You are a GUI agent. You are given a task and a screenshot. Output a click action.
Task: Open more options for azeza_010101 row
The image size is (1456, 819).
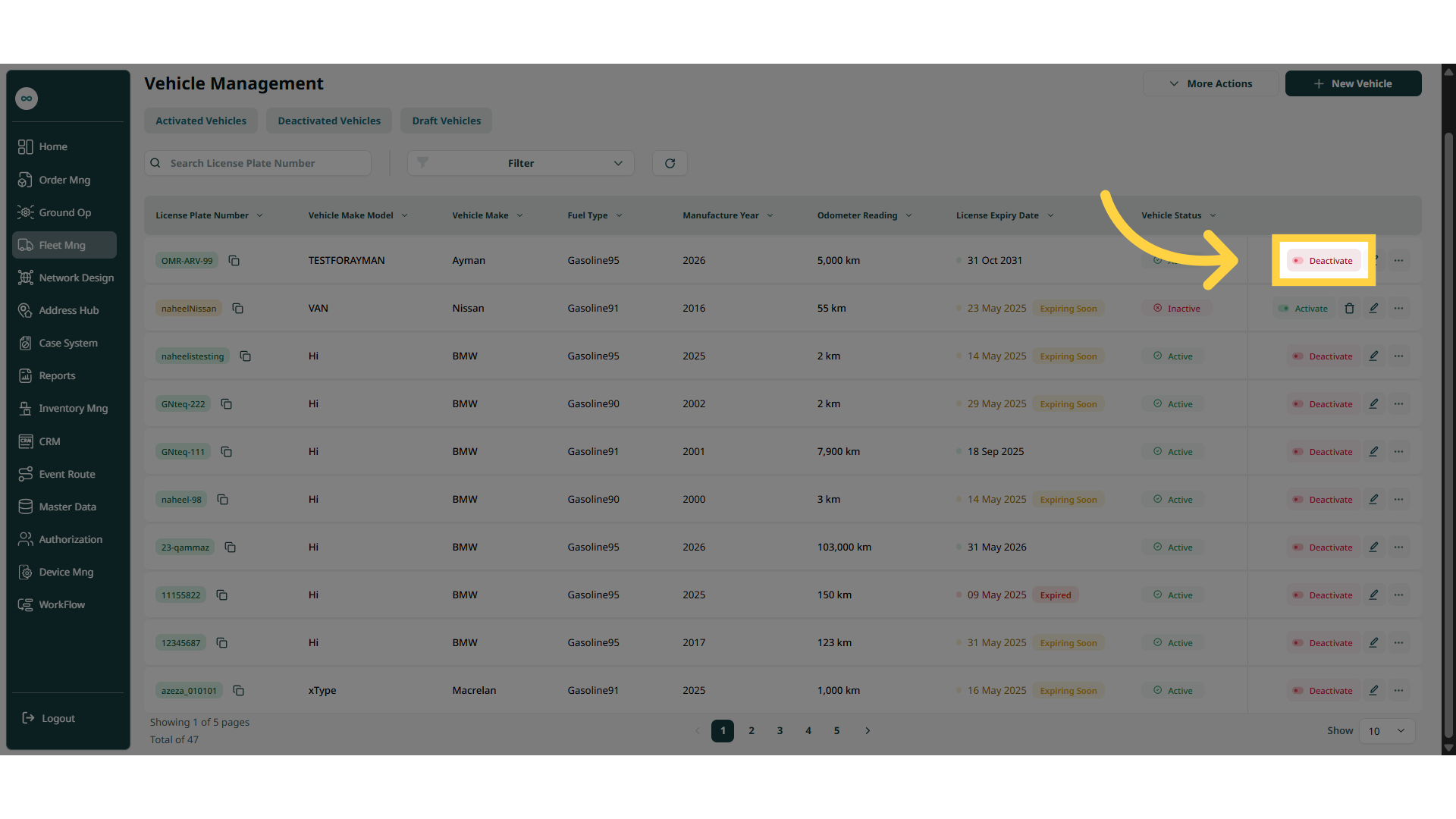(x=1398, y=690)
